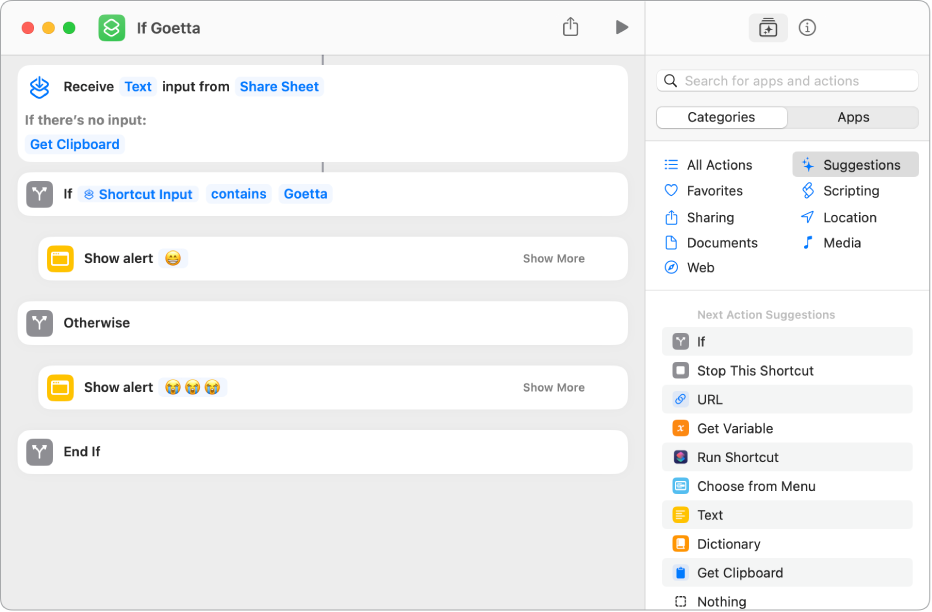Click the search for apps and actions field
This screenshot has width=932, height=612.
(x=788, y=81)
